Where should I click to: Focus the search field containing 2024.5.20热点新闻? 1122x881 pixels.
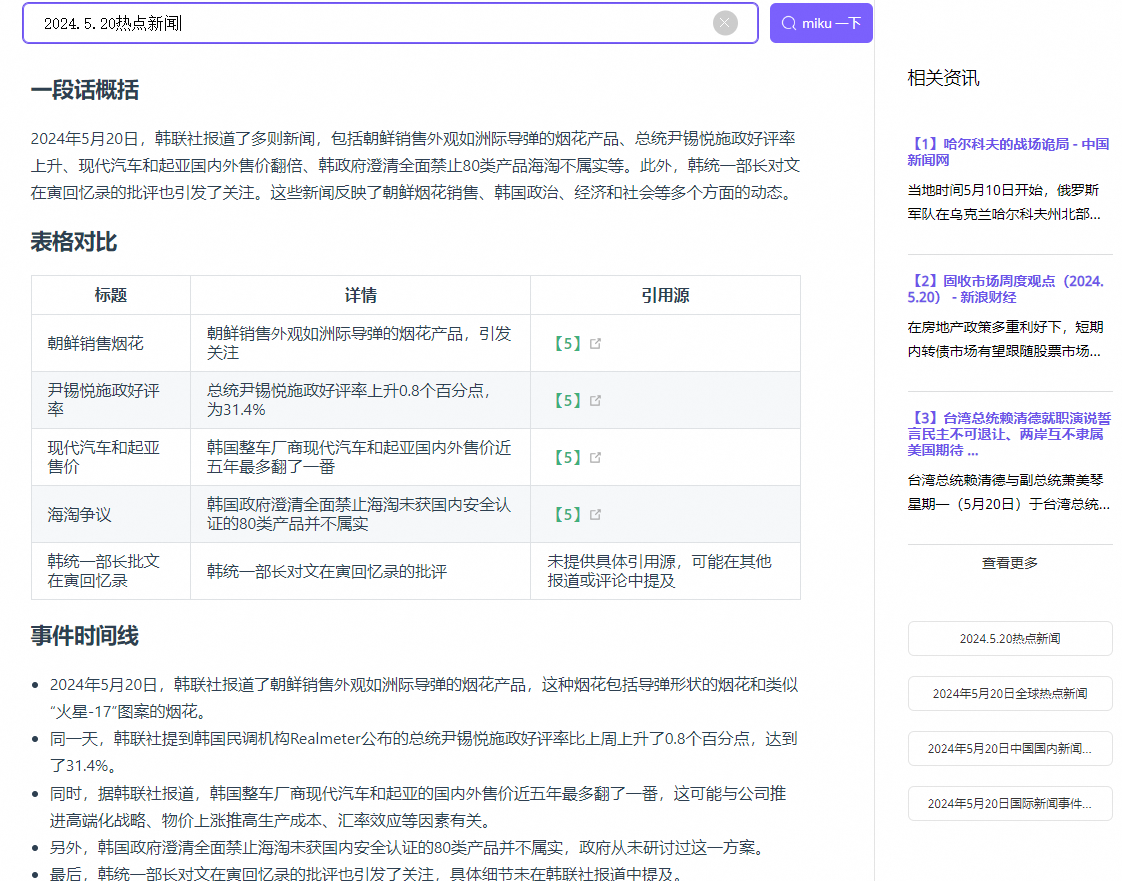click(x=390, y=23)
